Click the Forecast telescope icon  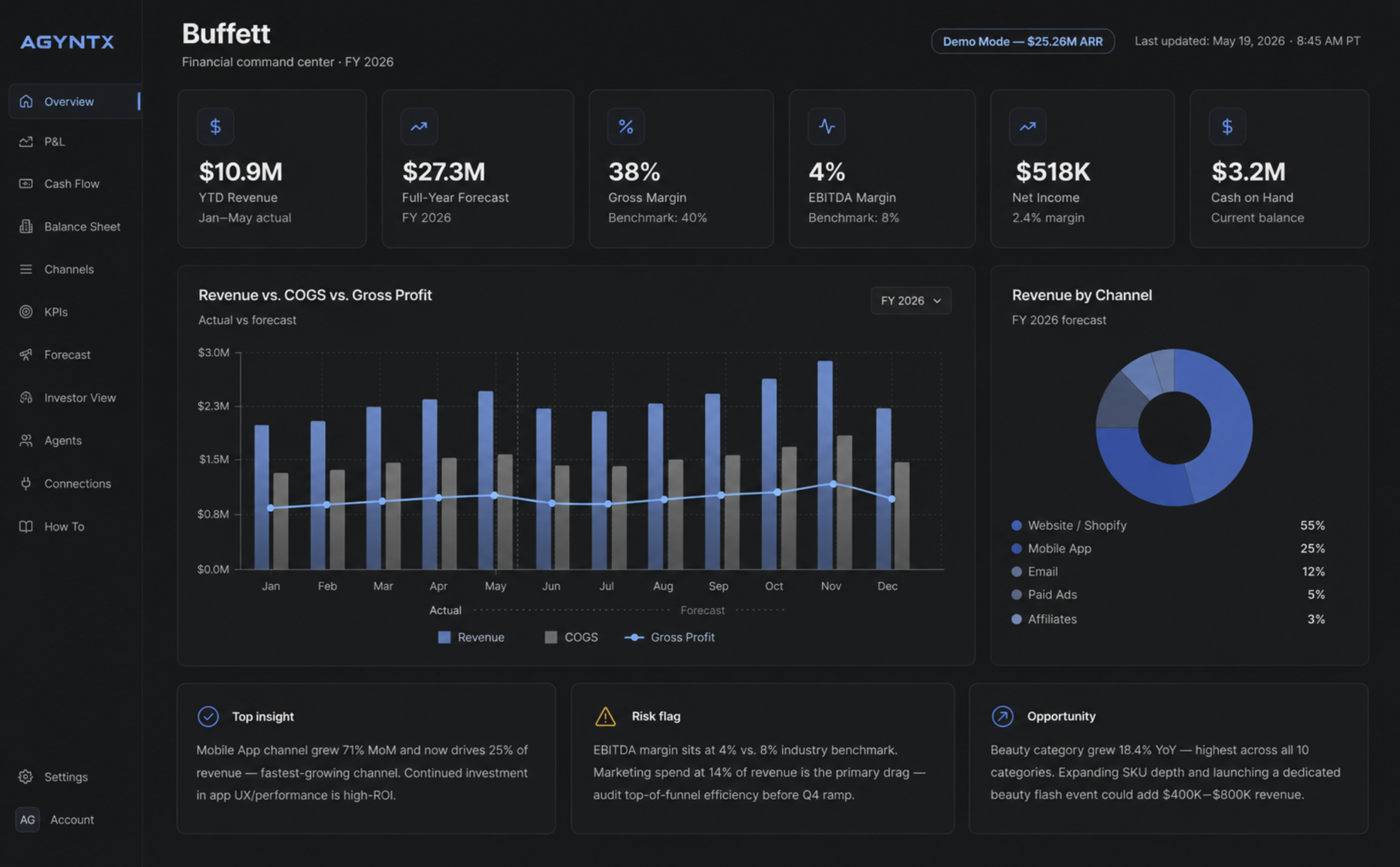coord(26,355)
